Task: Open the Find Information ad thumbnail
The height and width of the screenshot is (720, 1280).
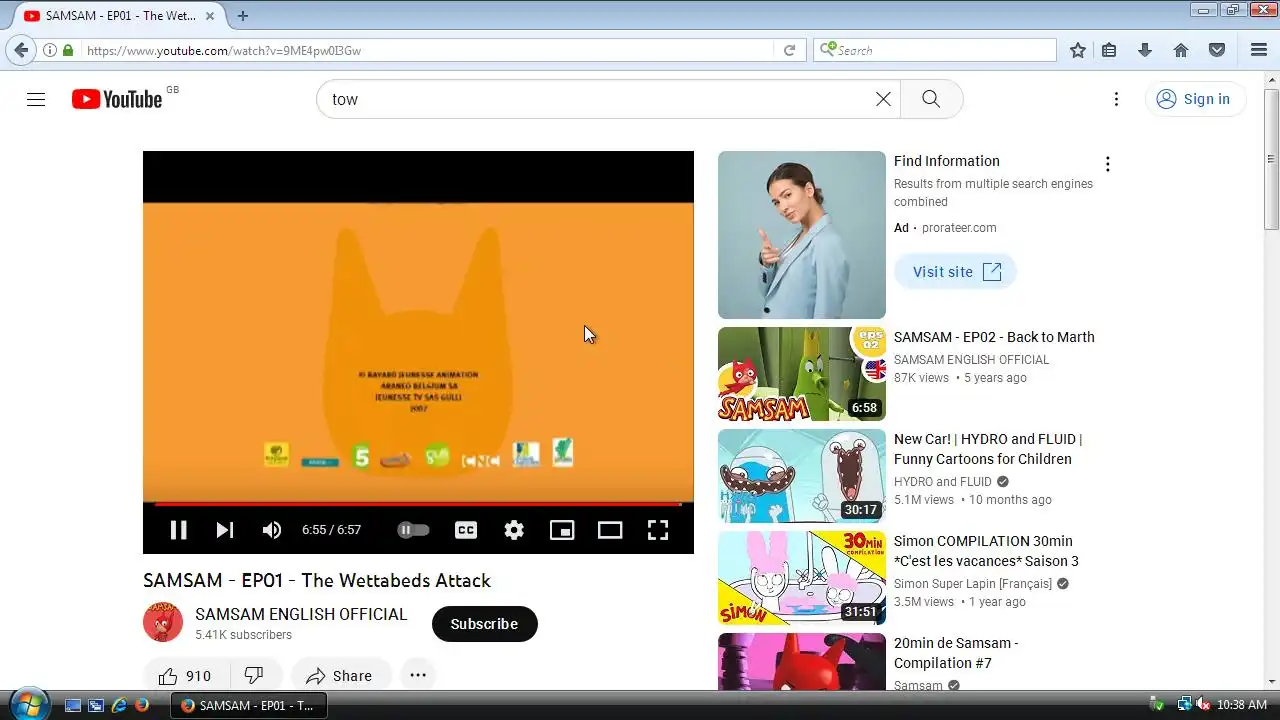Action: [802, 235]
